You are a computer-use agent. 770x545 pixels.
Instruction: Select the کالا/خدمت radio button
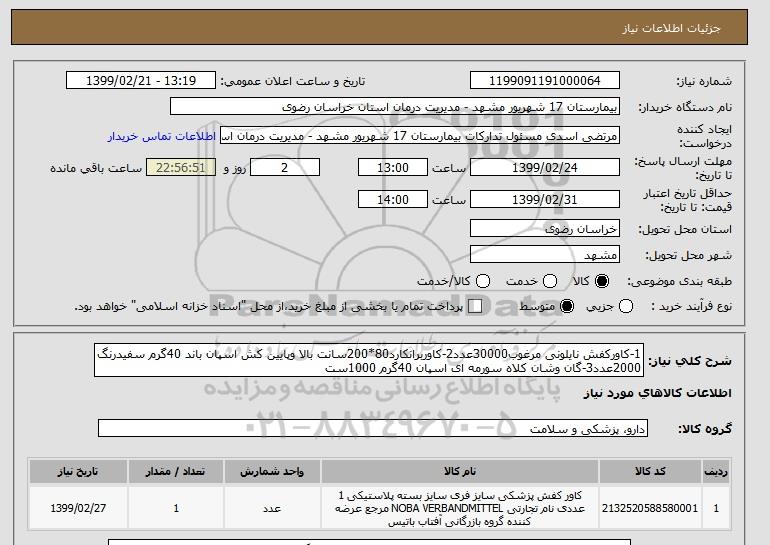coord(483,281)
